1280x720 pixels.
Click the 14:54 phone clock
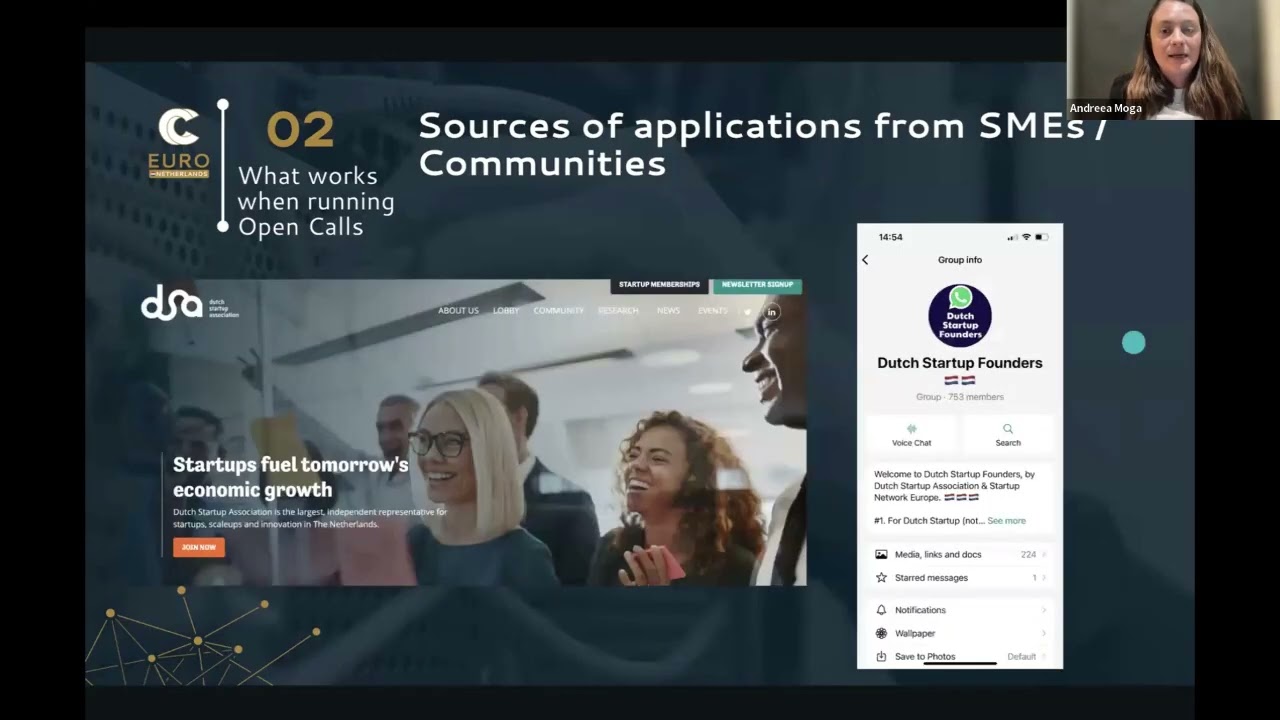tap(890, 237)
